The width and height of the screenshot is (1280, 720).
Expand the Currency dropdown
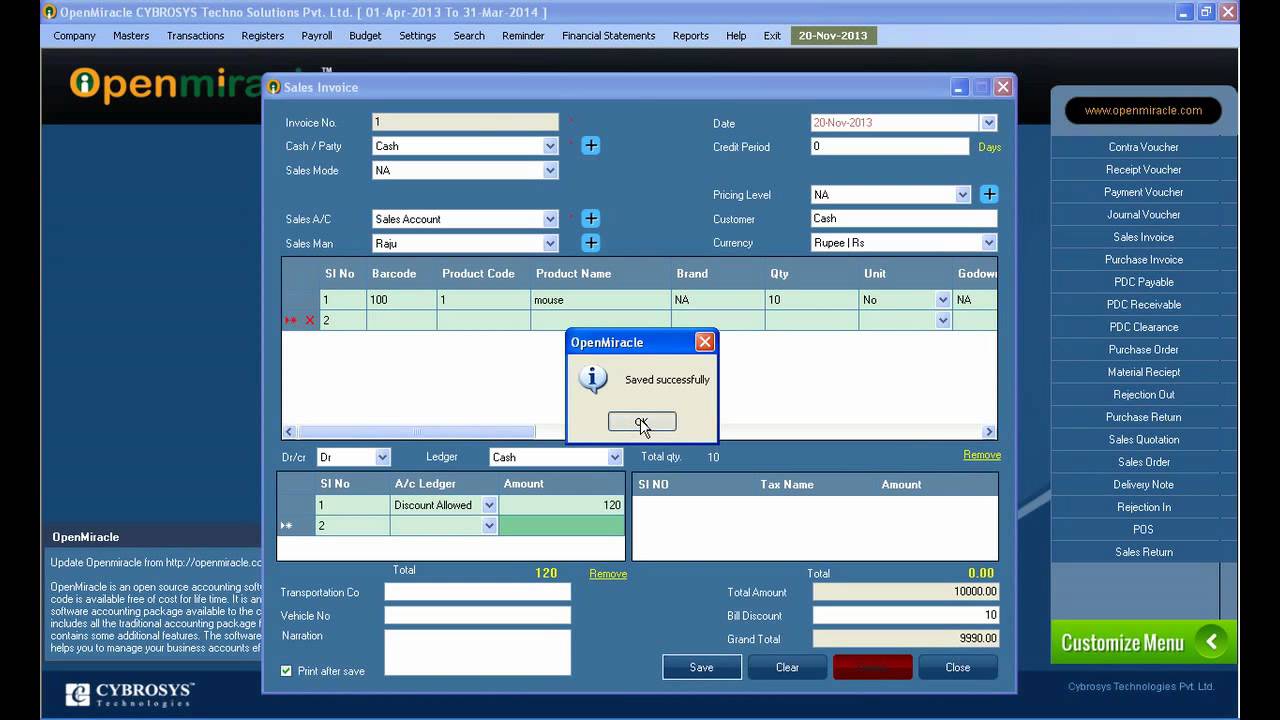(x=989, y=243)
